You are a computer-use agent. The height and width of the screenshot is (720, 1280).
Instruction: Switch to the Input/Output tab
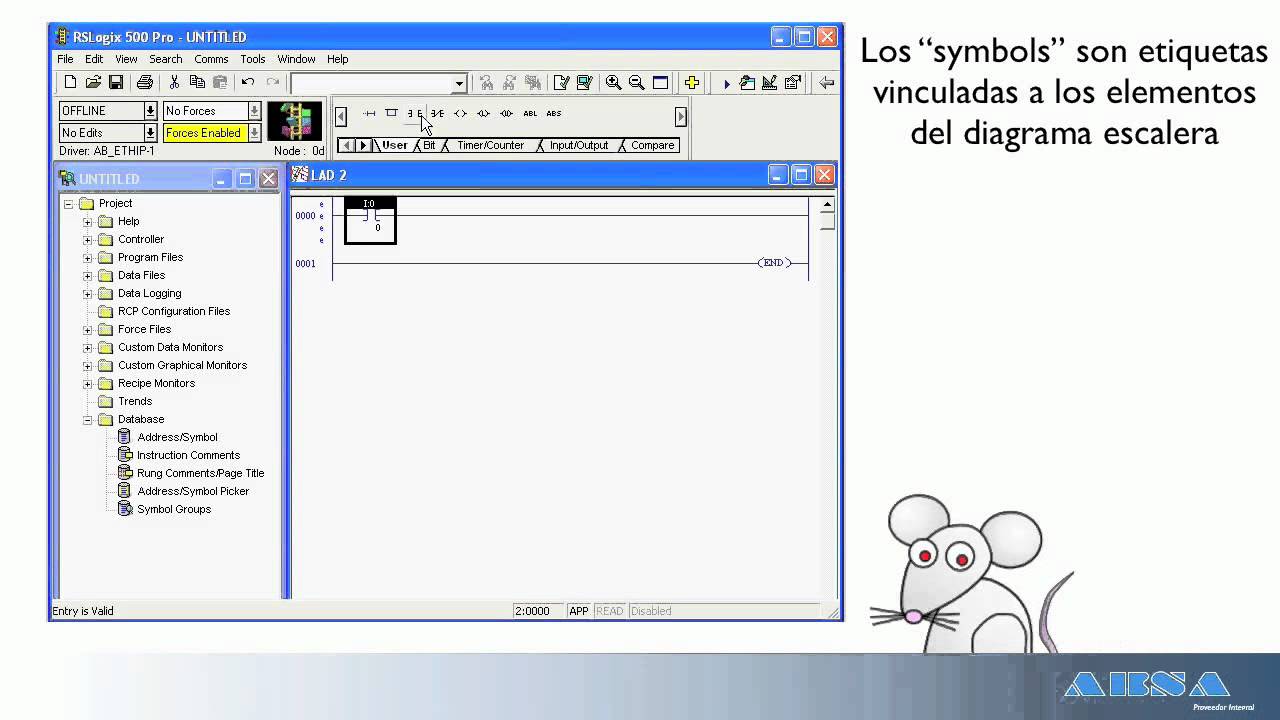tap(578, 145)
